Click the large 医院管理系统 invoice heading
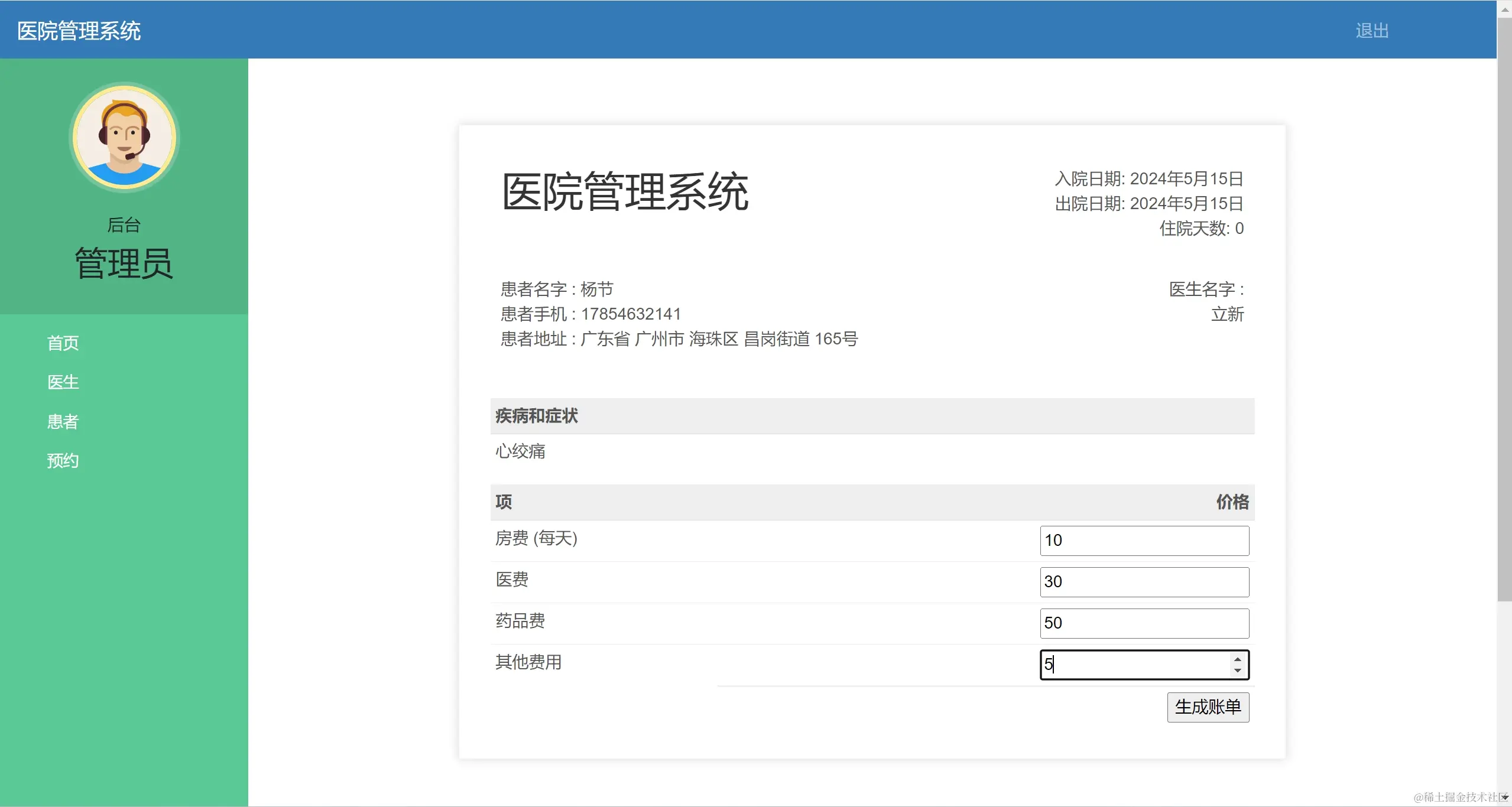Image resolution: width=1512 pixels, height=807 pixels. pos(625,191)
